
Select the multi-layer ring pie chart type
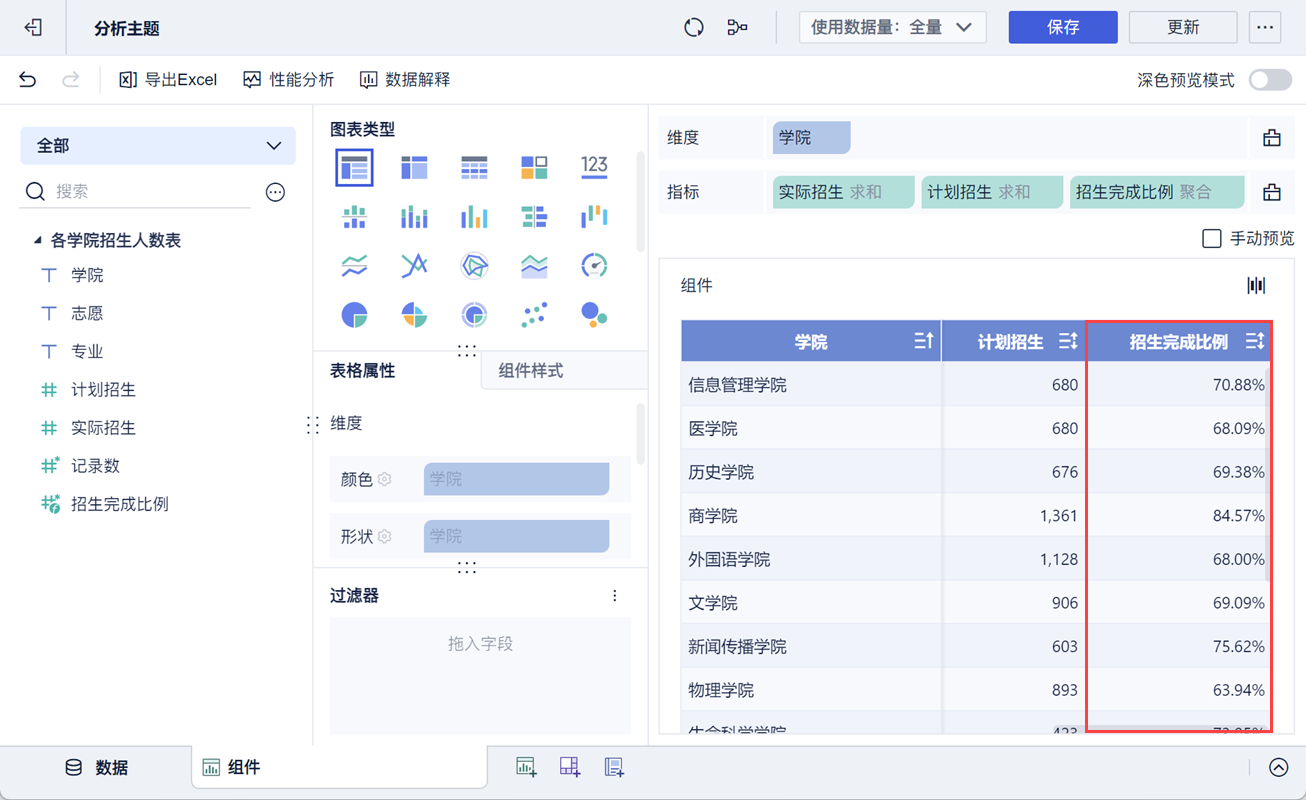(474, 315)
